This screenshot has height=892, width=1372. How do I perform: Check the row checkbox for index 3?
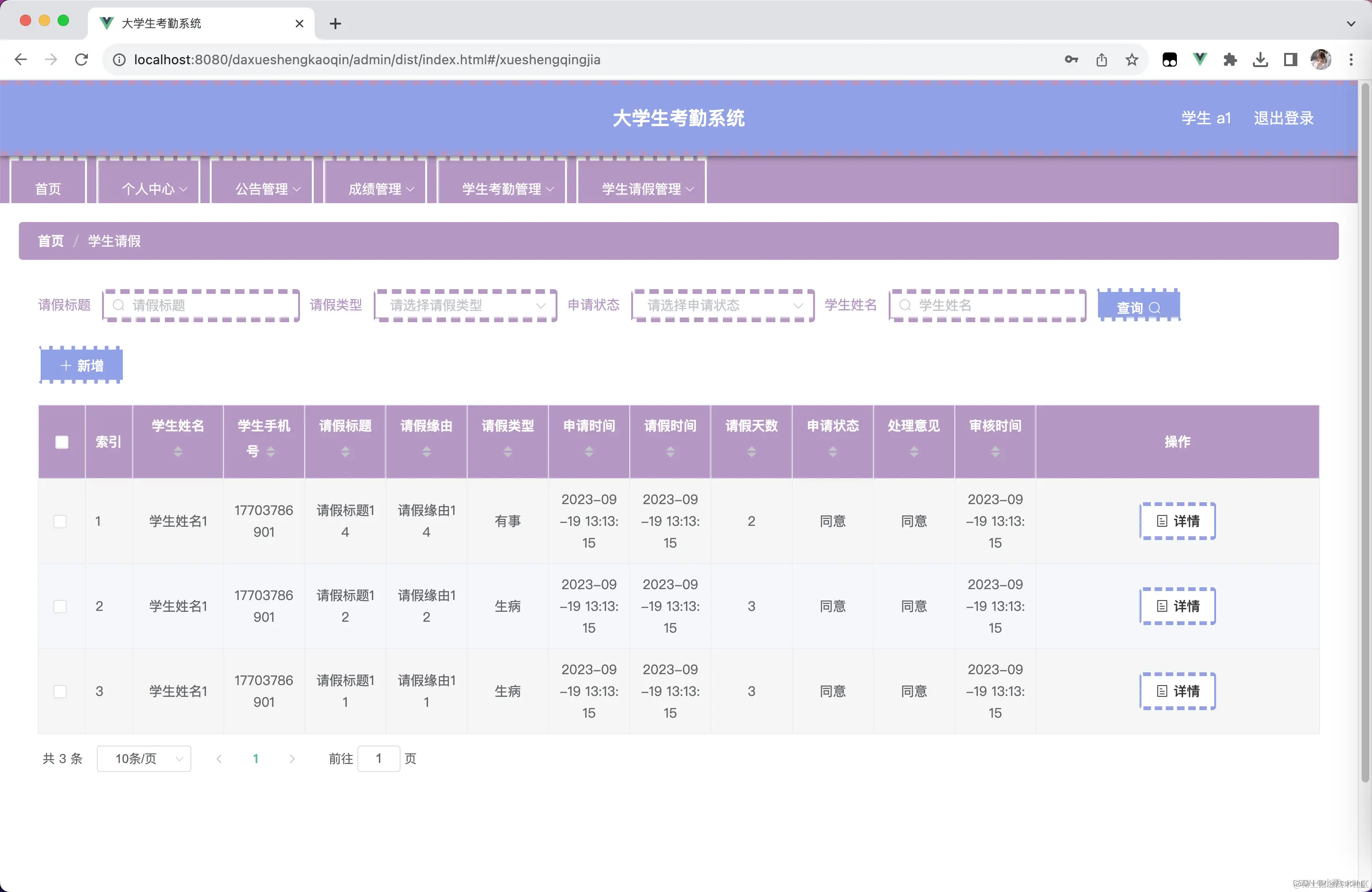[x=60, y=691]
